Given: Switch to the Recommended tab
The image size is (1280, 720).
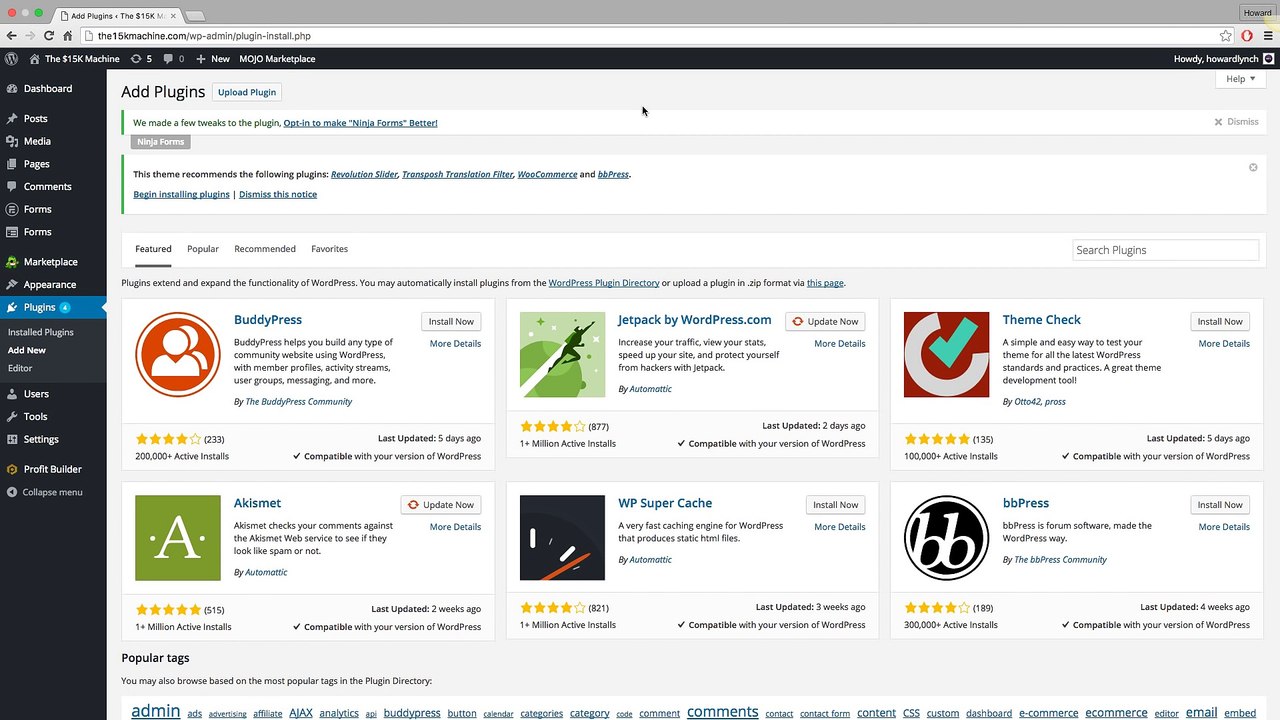Looking at the screenshot, I should click(x=265, y=249).
